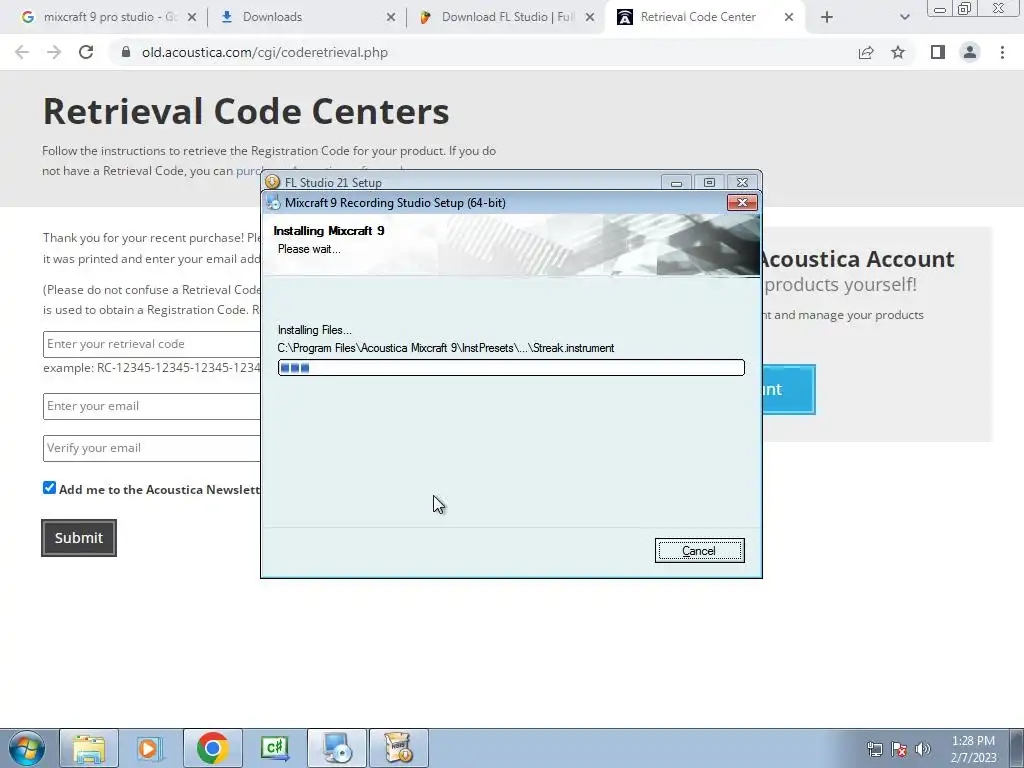This screenshot has height=768, width=1024.
Task: Click the Retrieval Code Centers heading
Action: tap(246, 111)
